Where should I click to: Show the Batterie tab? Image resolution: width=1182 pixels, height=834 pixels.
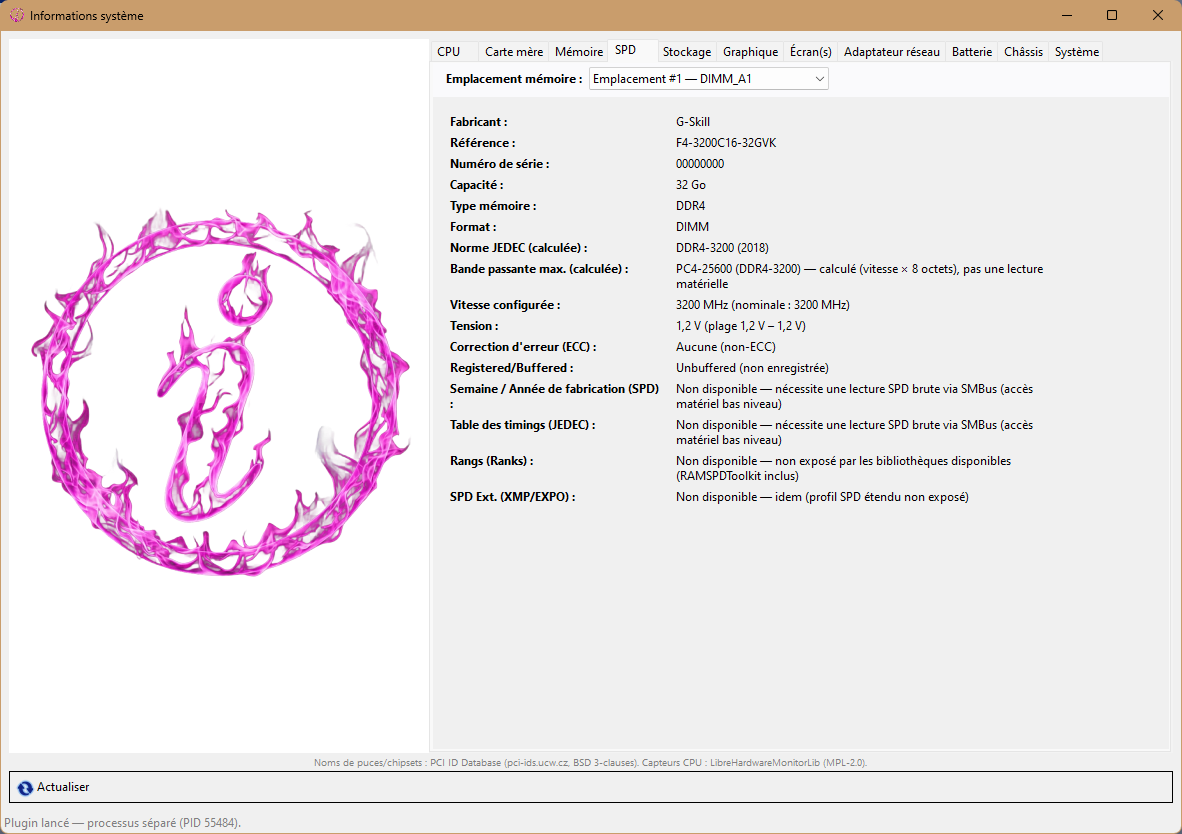click(x=972, y=51)
